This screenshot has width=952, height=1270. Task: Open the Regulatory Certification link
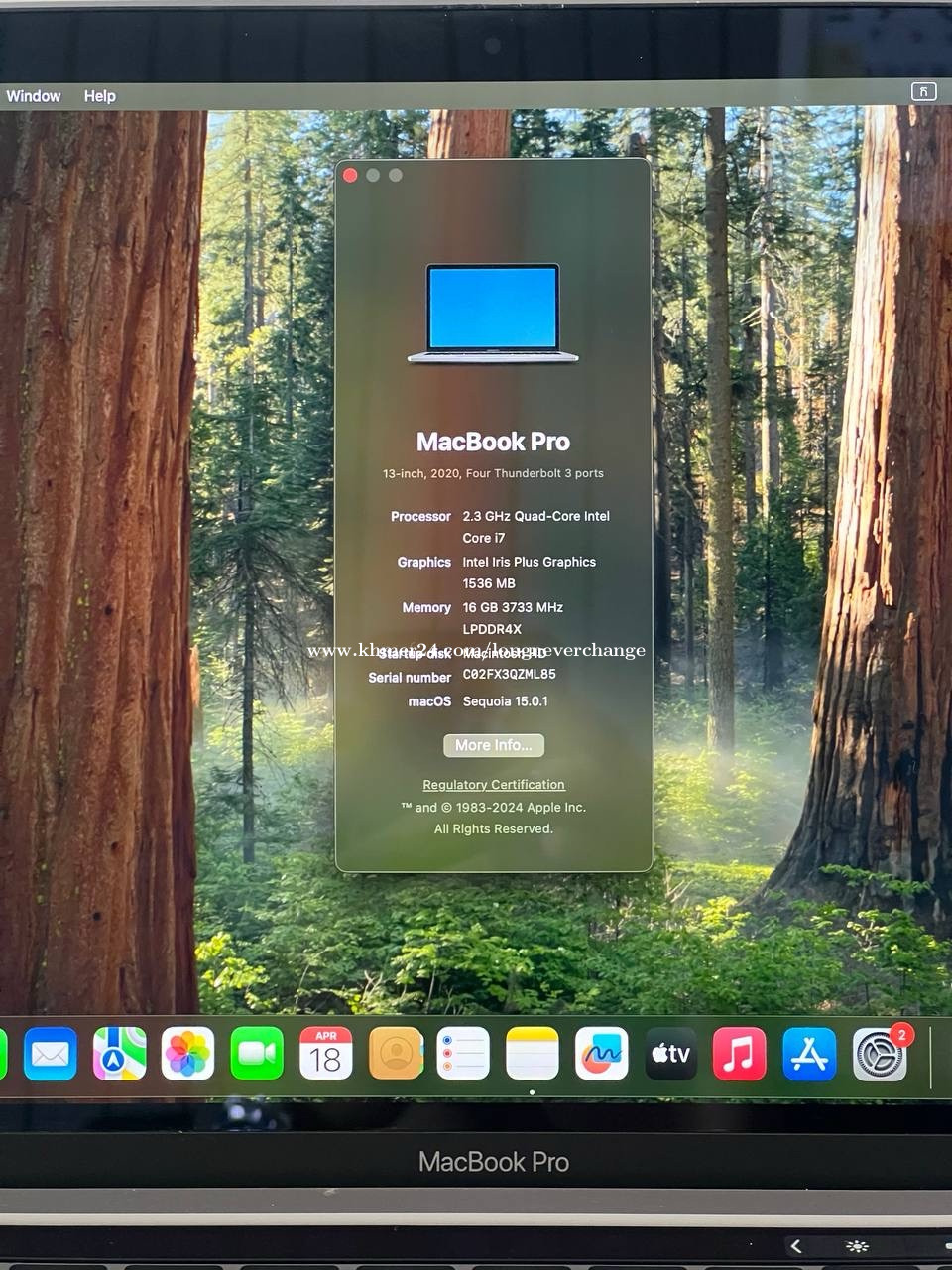pos(493,785)
